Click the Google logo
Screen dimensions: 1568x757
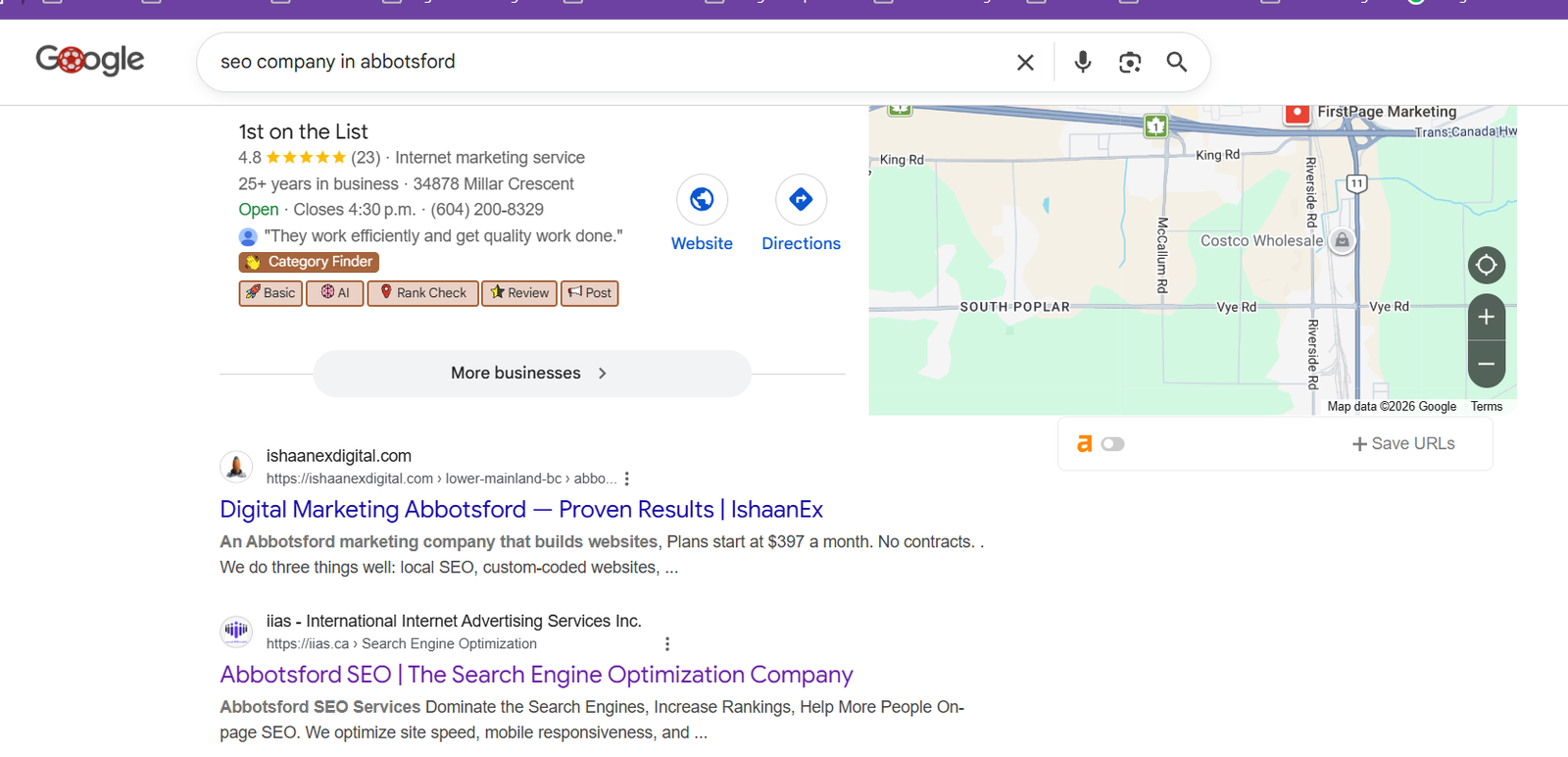pos(90,60)
